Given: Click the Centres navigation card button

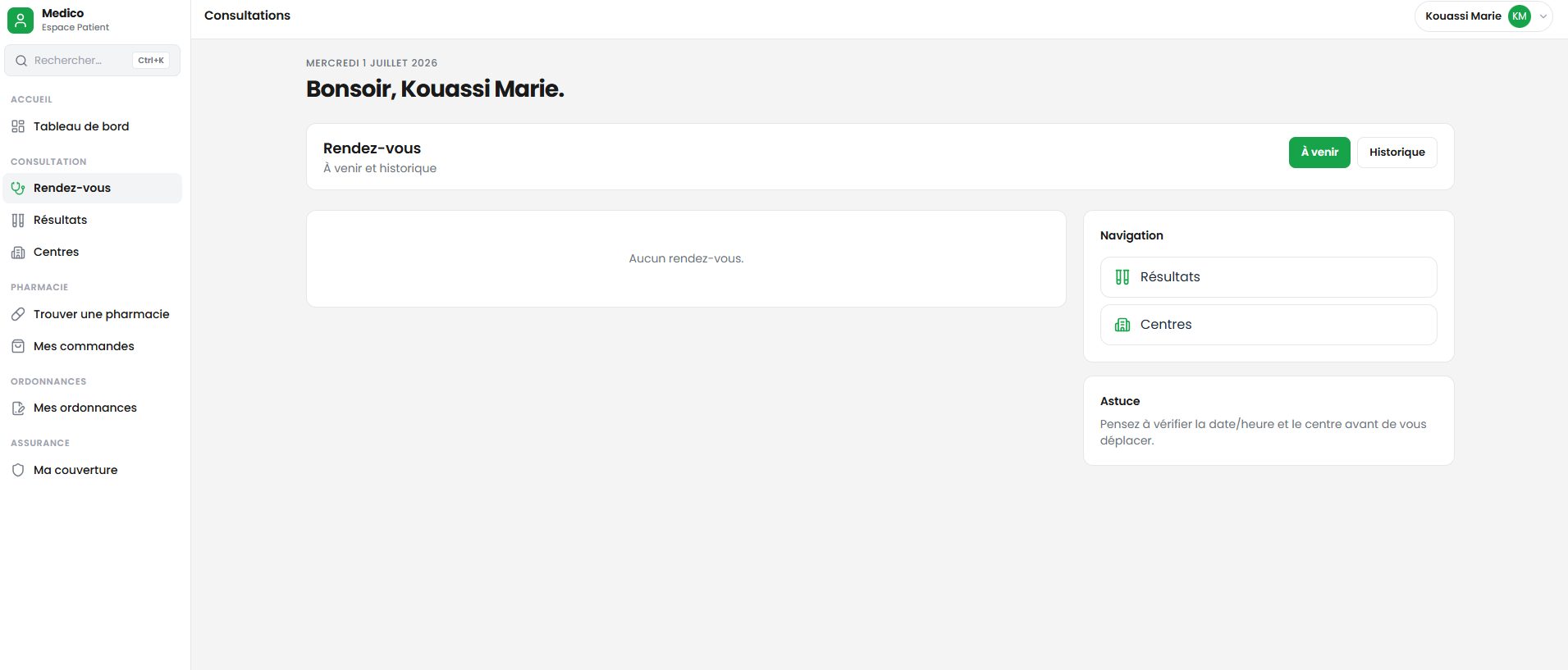Looking at the screenshot, I should 1269,325.
